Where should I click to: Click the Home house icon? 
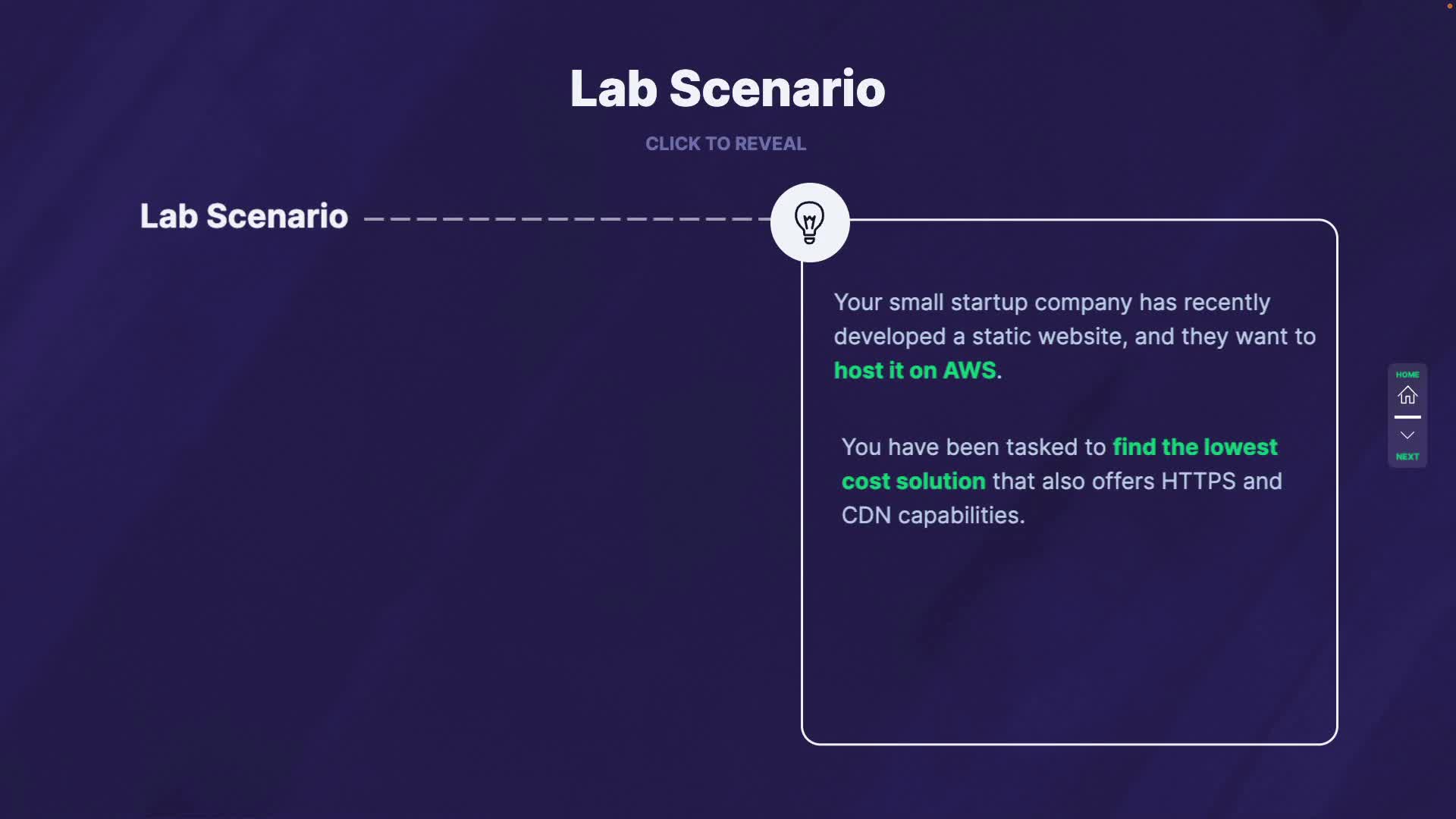(x=1407, y=395)
